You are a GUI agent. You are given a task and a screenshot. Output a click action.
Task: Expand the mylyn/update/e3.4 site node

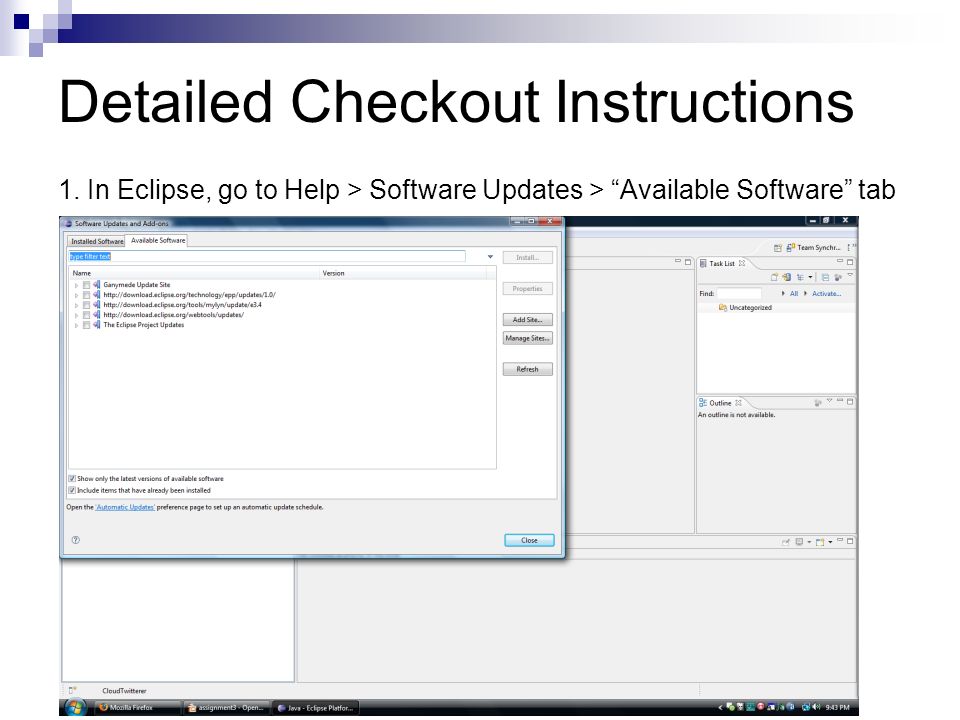[x=77, y=305]
